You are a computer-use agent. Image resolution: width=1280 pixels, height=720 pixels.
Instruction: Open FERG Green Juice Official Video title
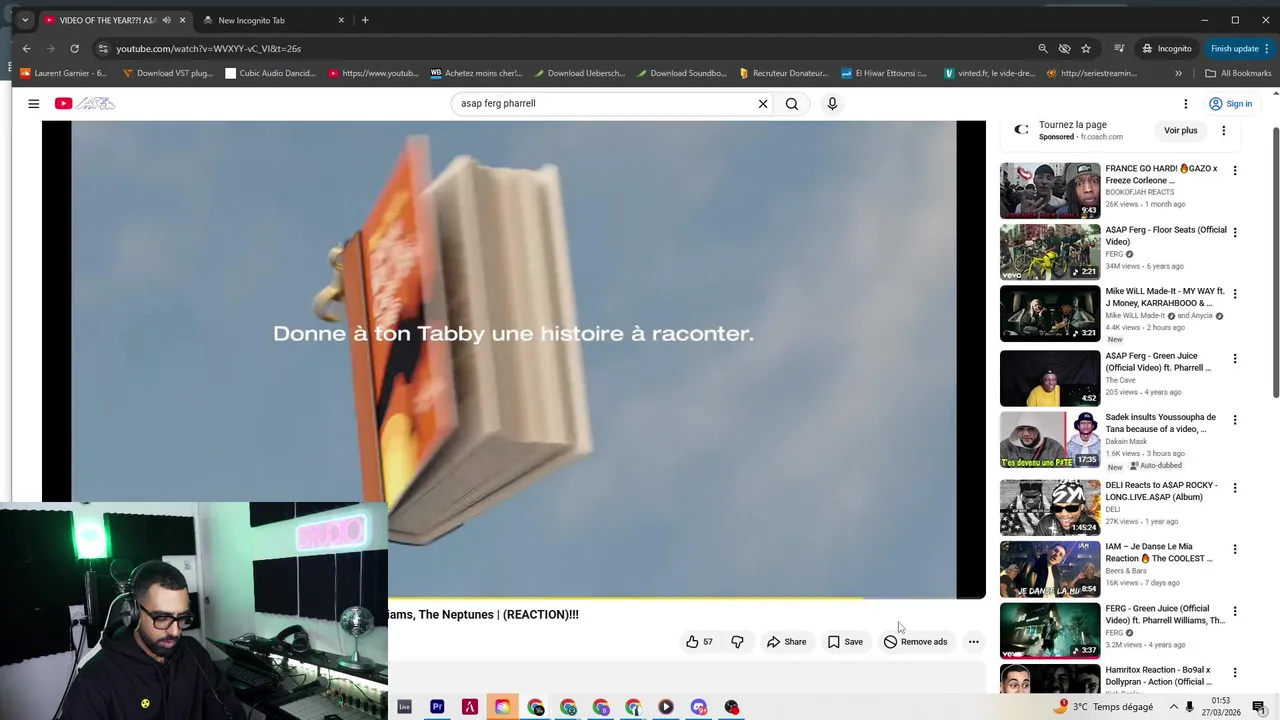click(x=1165, y=614)
